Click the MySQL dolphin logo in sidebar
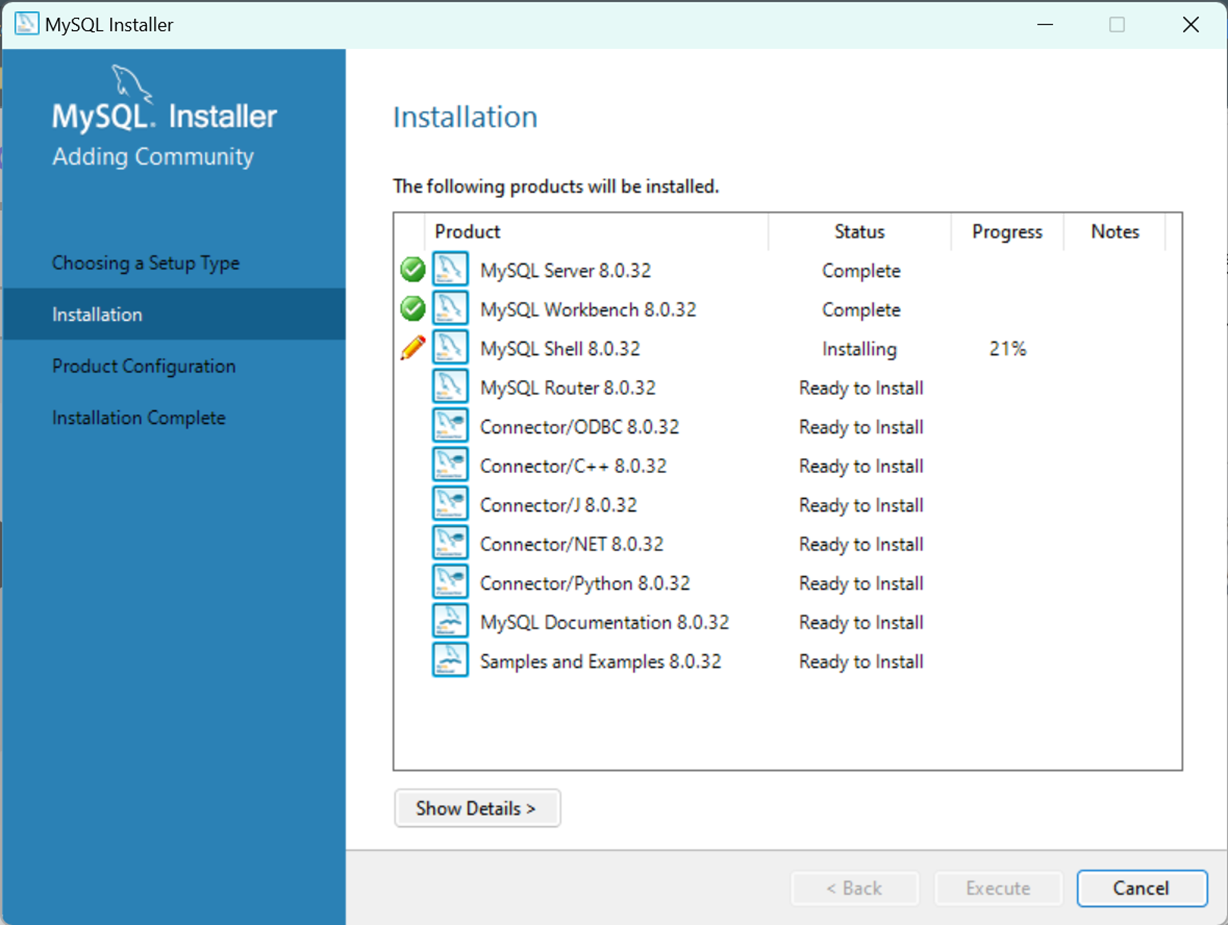This screenshot has width=1228, height=925. coord(132,84)
